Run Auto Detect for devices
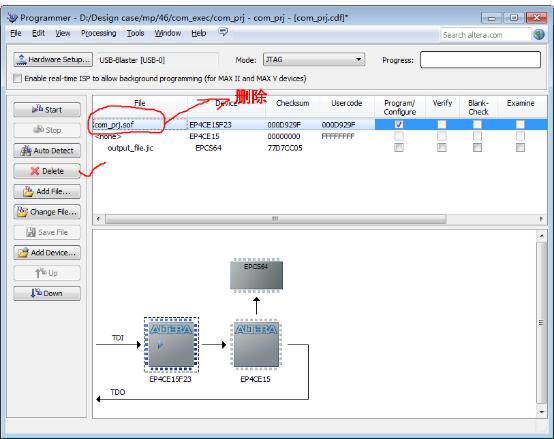 coord(47,151)
